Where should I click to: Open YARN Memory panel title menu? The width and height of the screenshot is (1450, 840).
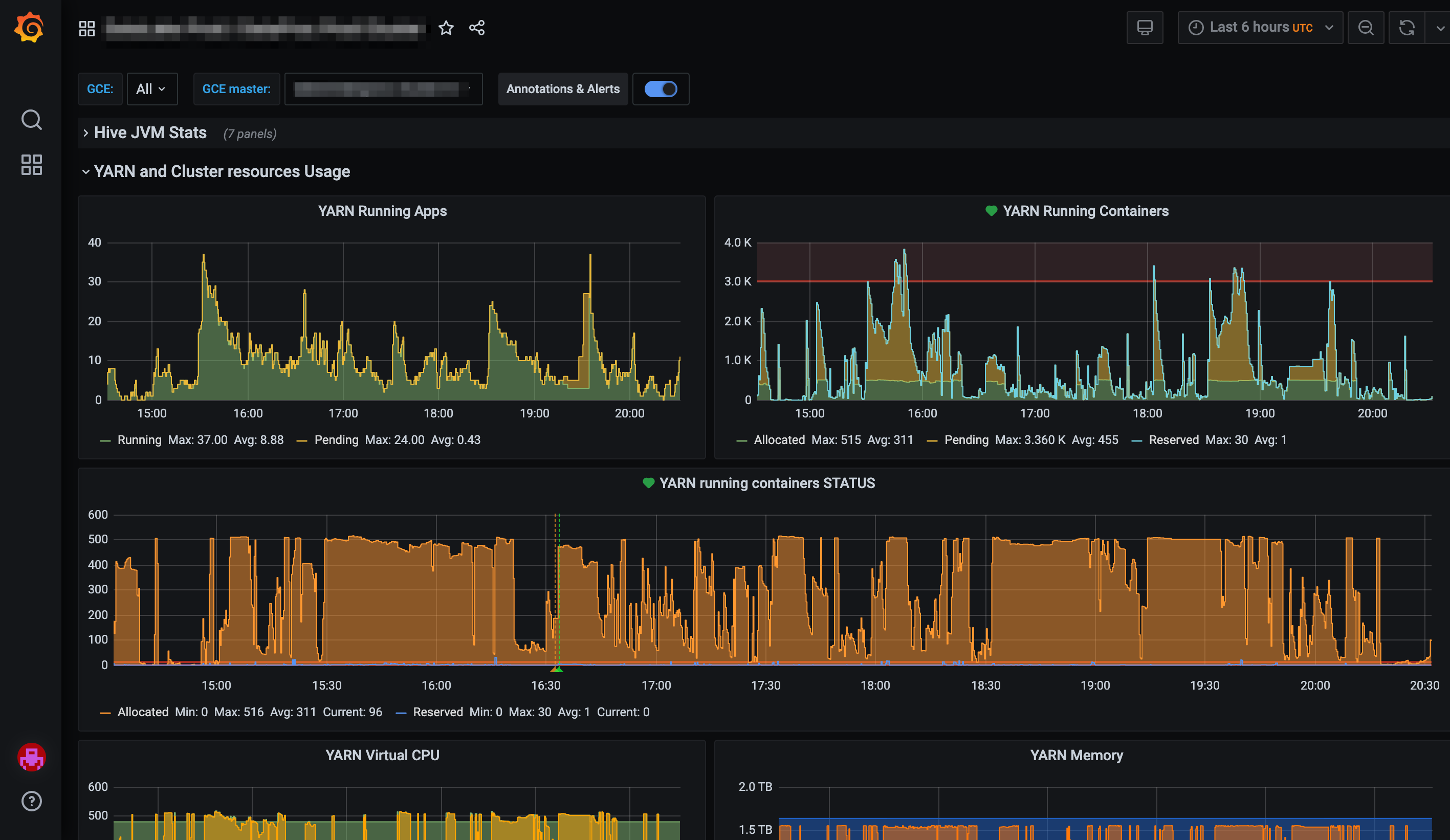coord(1076,756)
